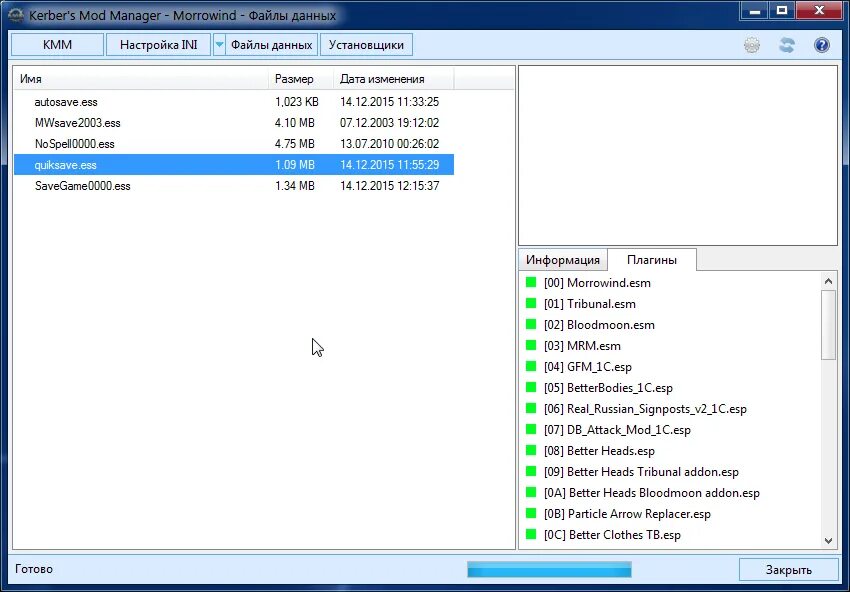Select the autosave.ess file
Viewport: 850px width, 592px height.
[234, 102]
